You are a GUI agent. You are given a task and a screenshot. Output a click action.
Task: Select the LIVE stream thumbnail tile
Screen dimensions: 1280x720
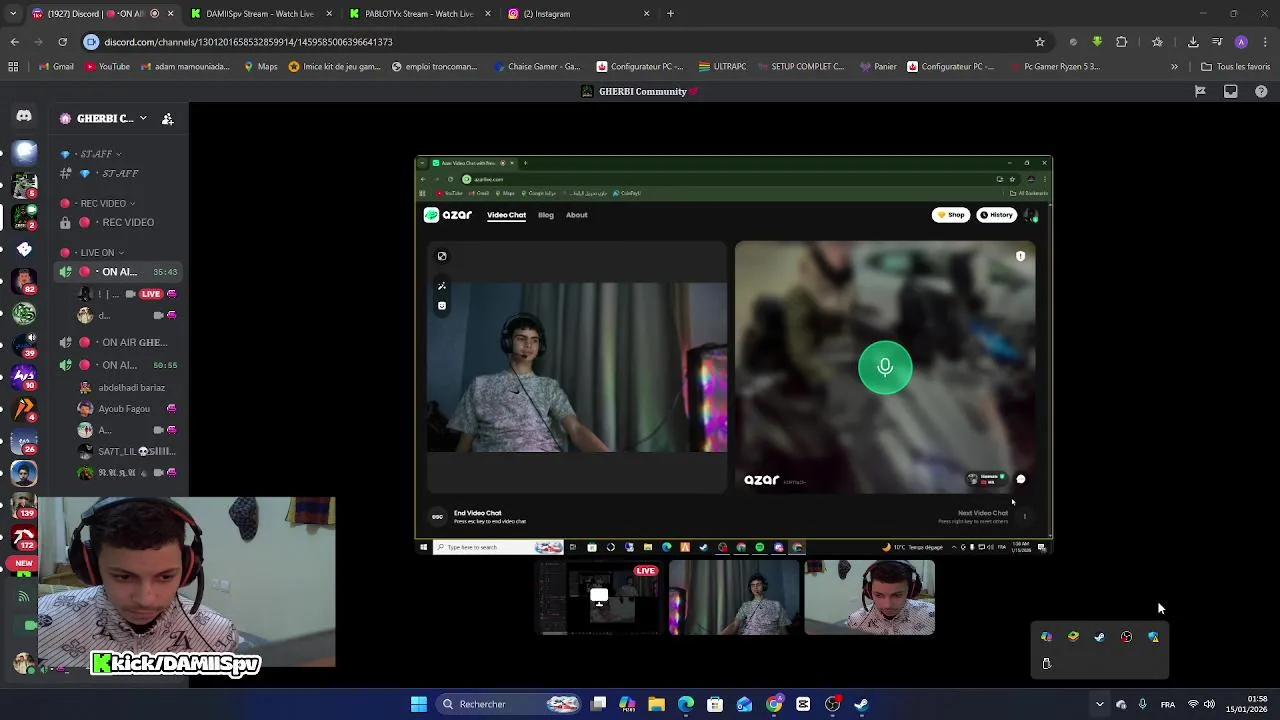[599, 597]
